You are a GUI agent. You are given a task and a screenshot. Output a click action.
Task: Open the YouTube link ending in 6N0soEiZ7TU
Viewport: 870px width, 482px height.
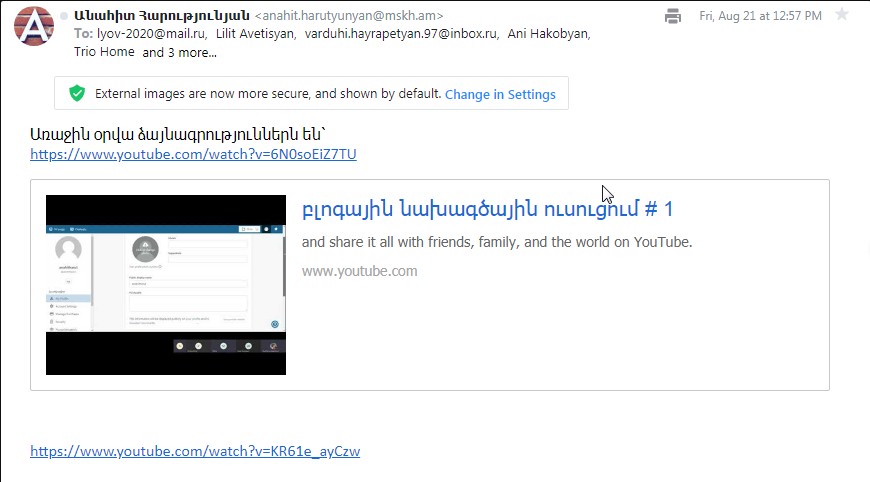coord(193,154)
